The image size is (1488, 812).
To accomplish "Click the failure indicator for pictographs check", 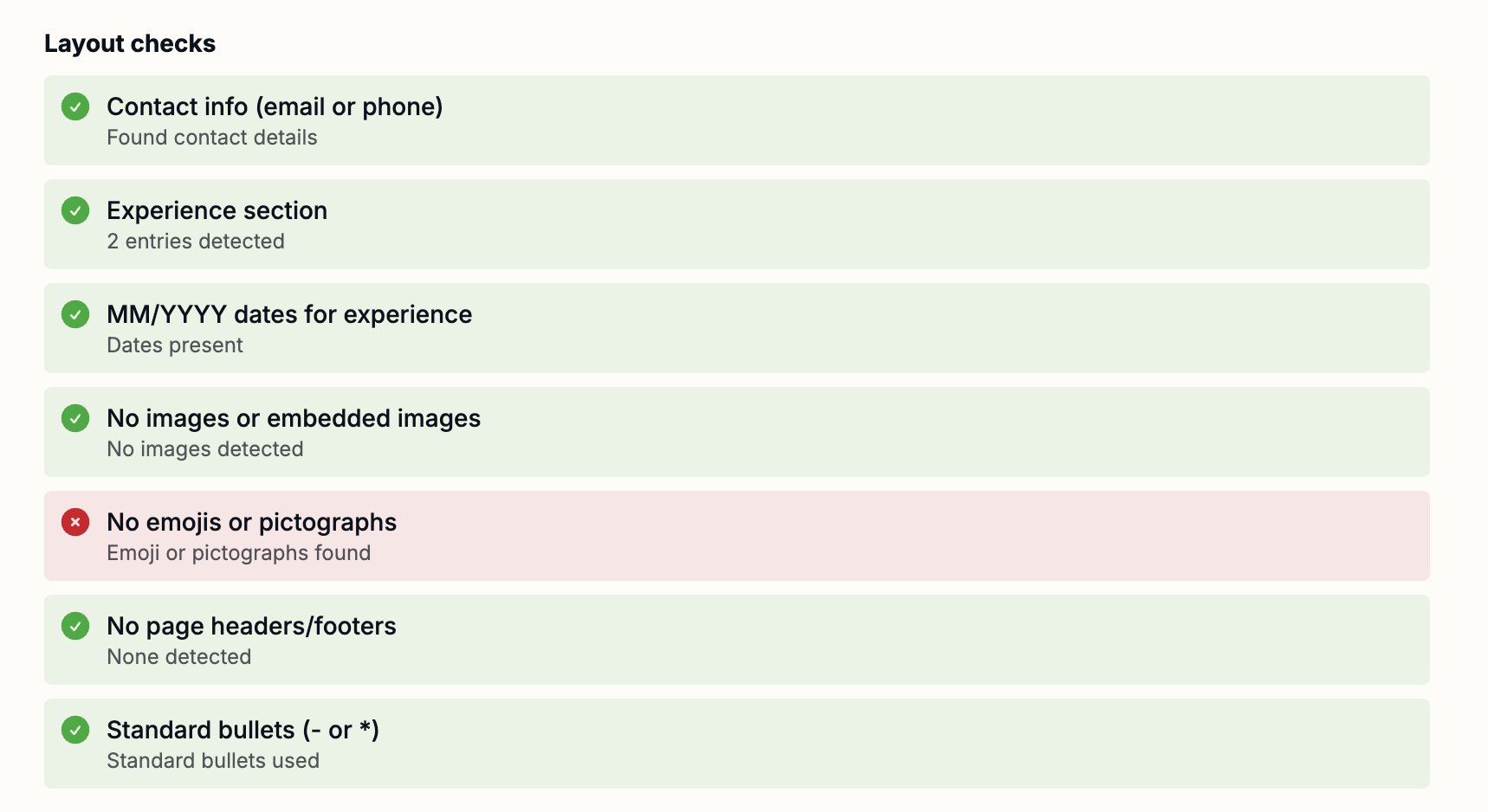I will 75,522.
